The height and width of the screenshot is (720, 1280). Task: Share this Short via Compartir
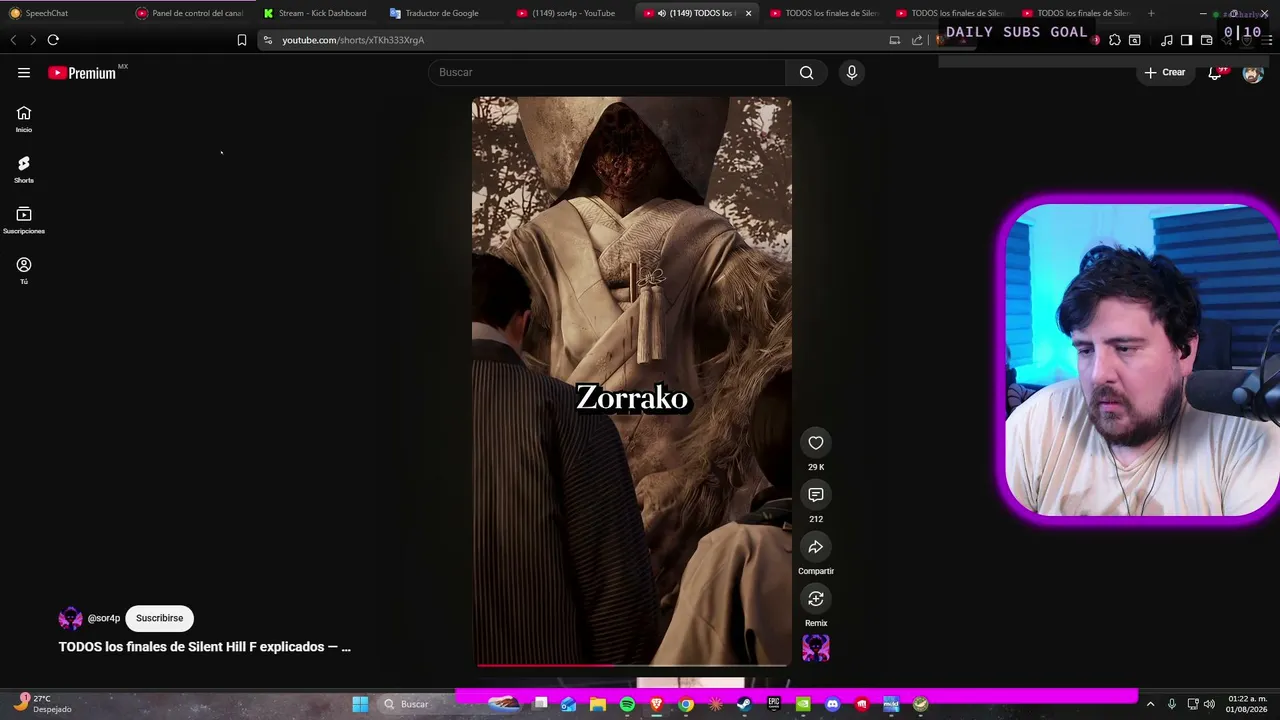tap(816, 547)
